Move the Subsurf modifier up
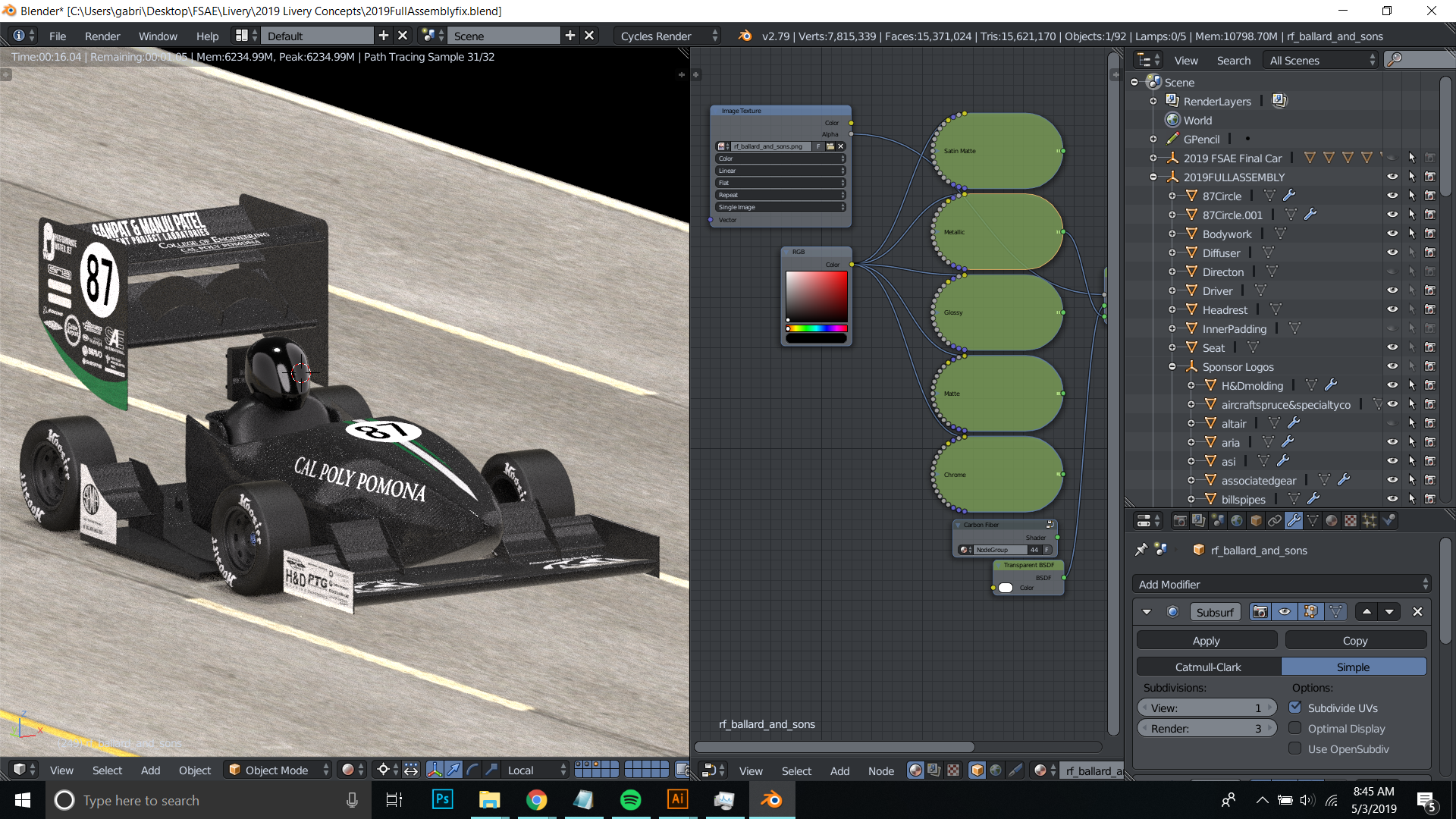Screen dimensions: 1456x819 click(x=1367, y=612)
